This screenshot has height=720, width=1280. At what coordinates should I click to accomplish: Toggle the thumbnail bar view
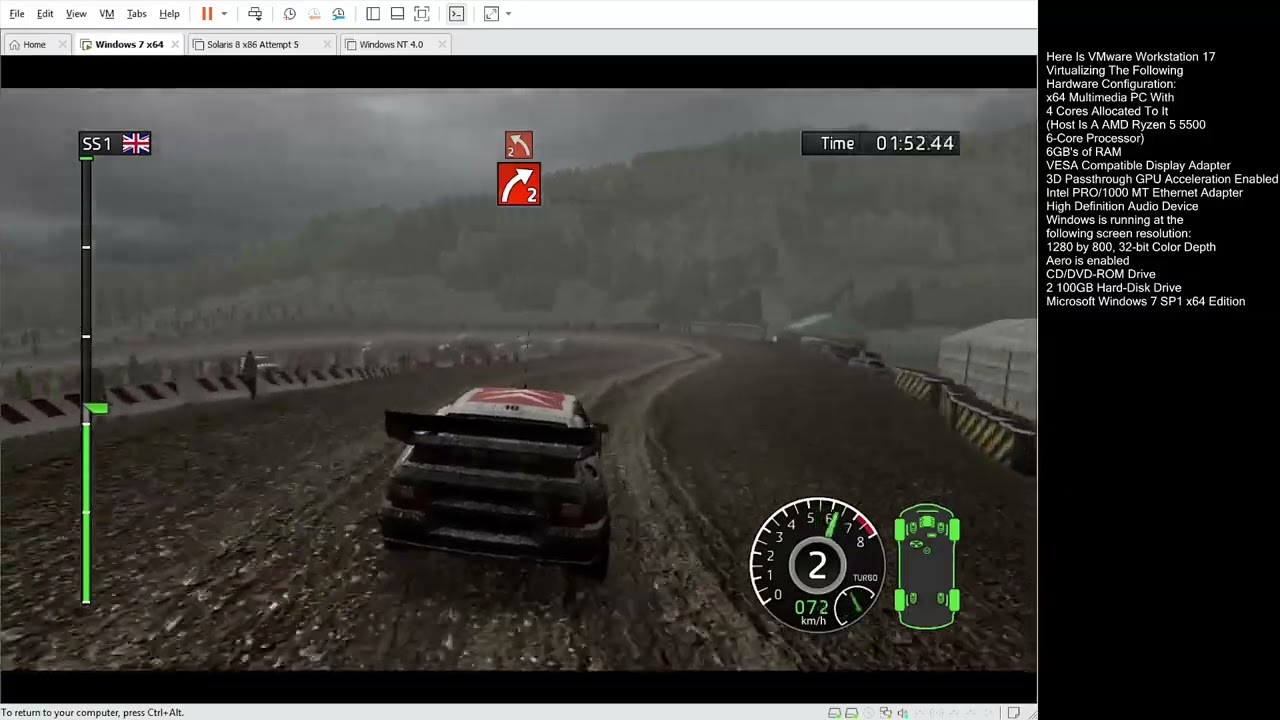click(x=397, y=14)
